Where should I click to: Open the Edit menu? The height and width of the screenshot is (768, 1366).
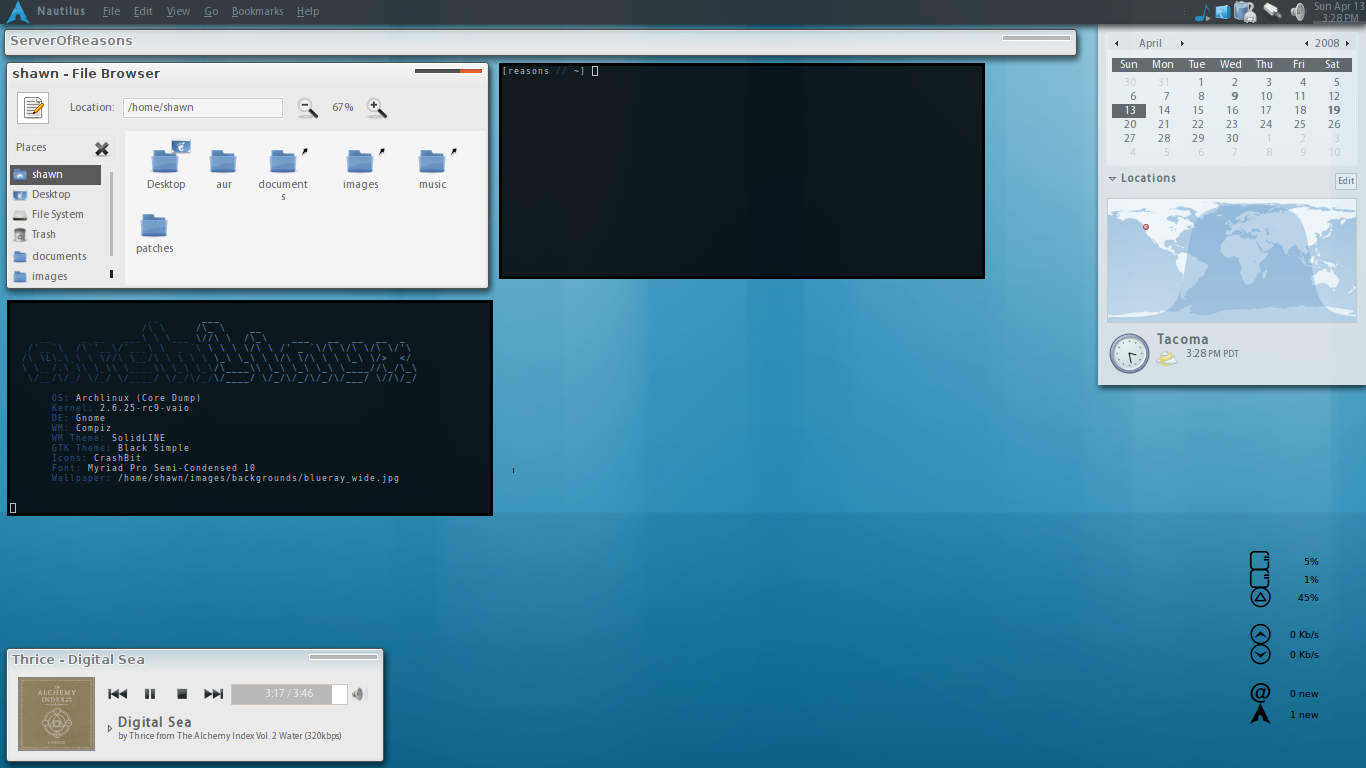coord(143,11)
